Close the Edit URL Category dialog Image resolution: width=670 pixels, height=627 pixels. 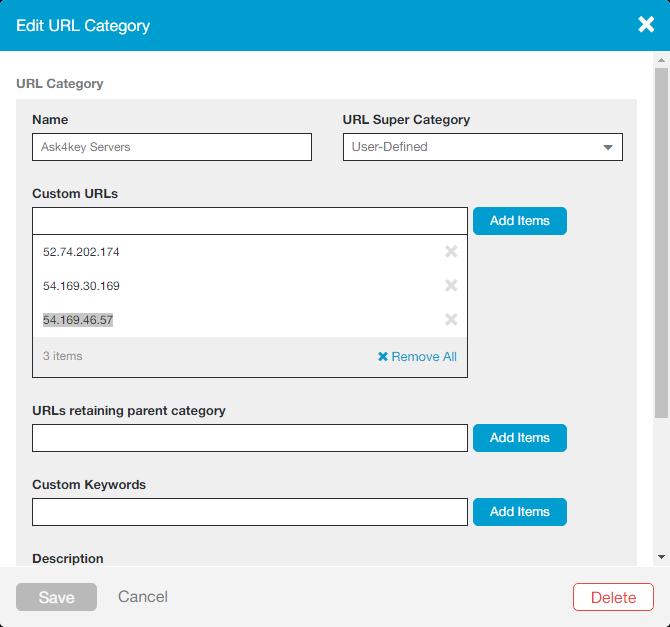(x=646, y=24)
